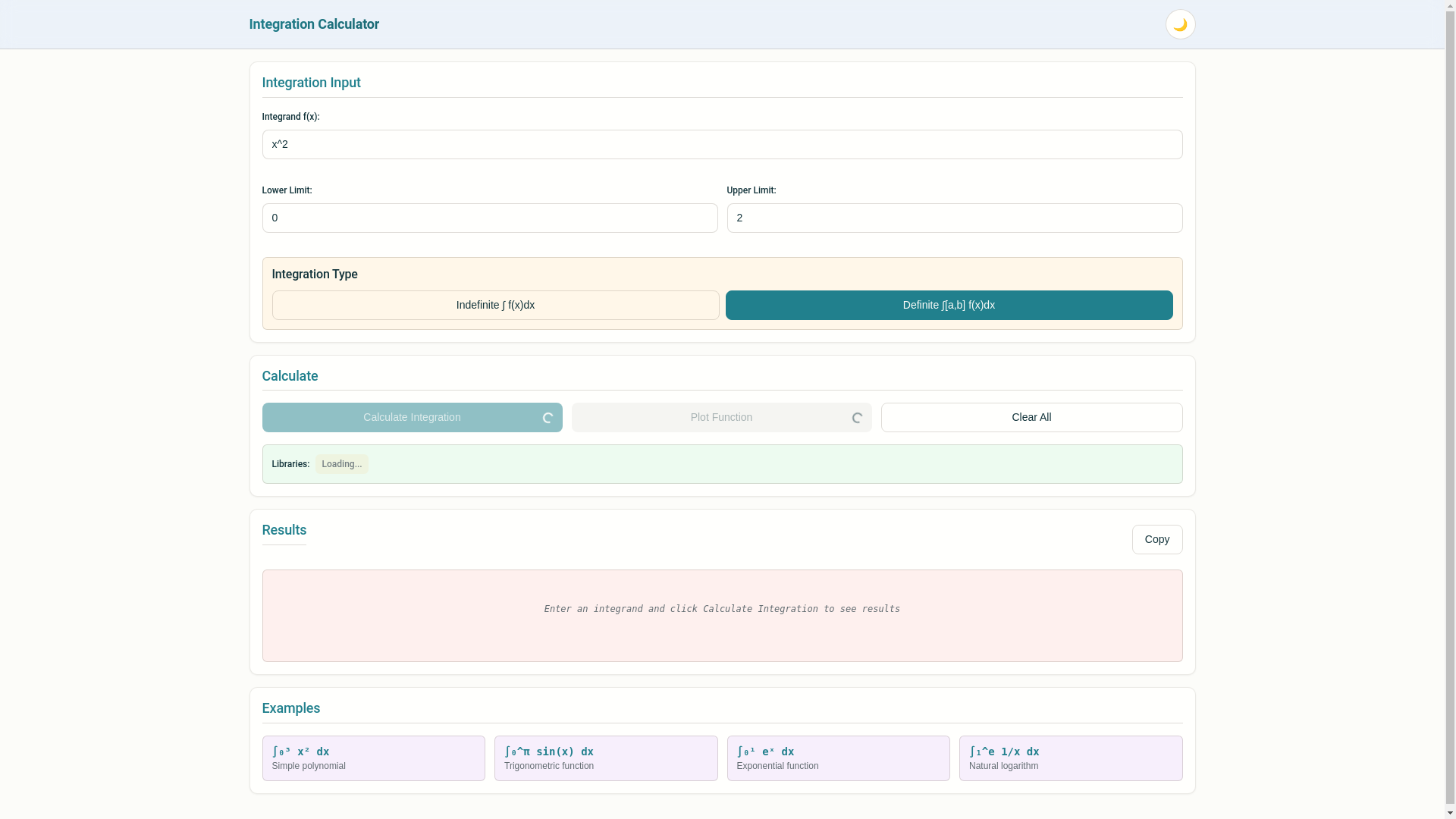The width and height of the screenshot is (1456, 819).
Task: Click Calculate Integration button
Action: (413, 417)
